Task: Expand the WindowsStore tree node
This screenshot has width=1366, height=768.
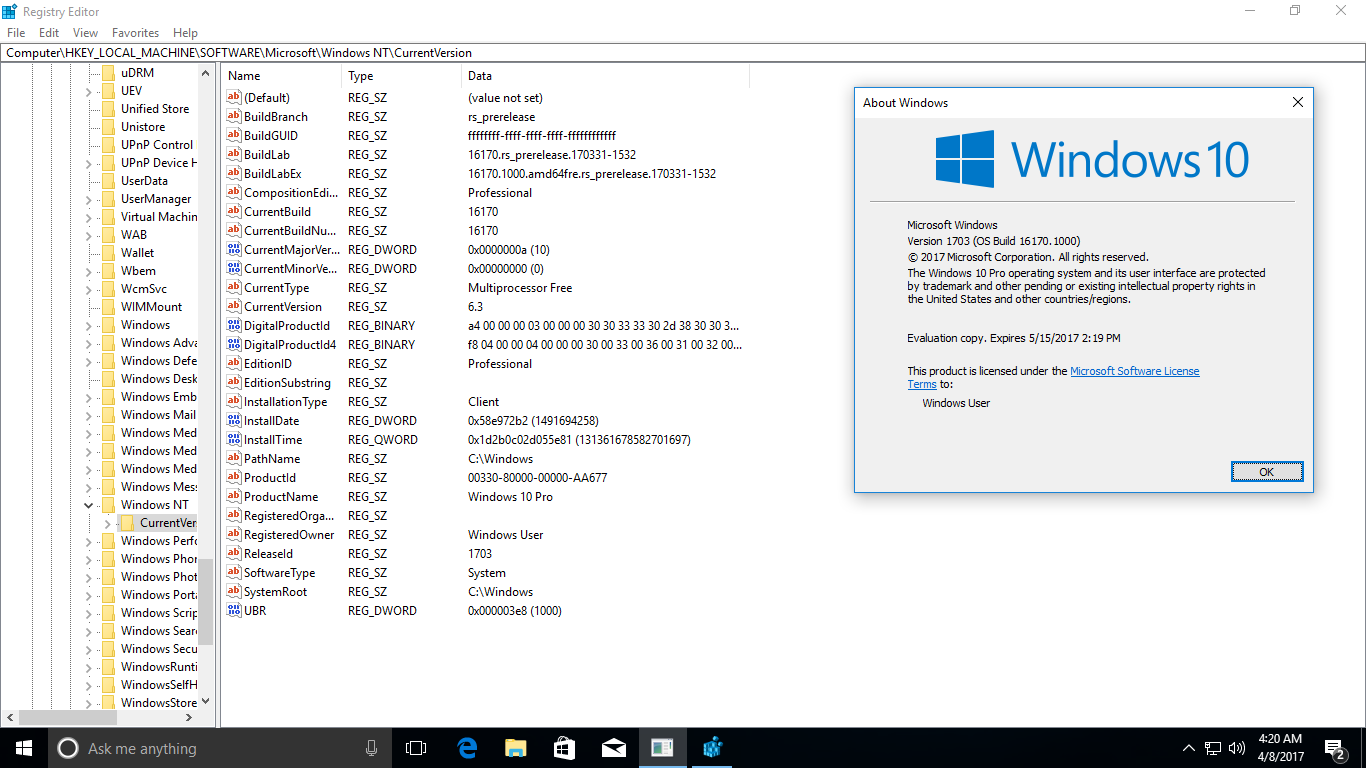Action: click(x=88, y=703)
